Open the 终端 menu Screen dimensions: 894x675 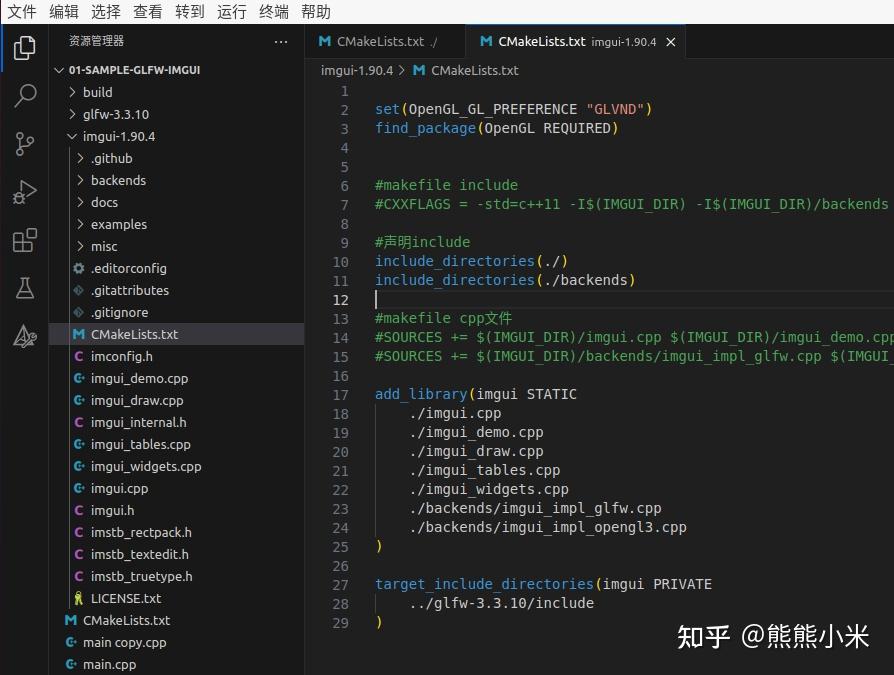point(274,11)
